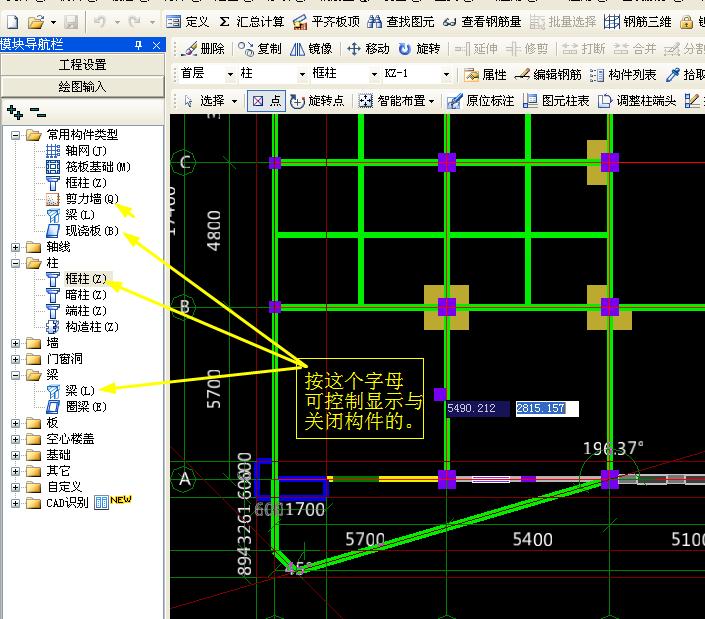This screenshot has height=619, width=705.
Task: Toggle 旋转点 rotate-point placement mode
Action: pos(317,101)
